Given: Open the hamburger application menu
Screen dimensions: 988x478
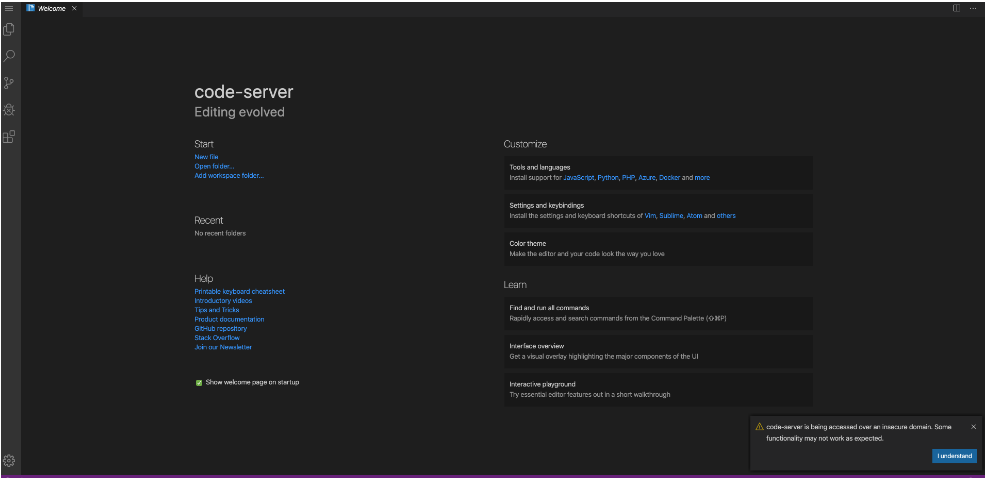Looking at the screenshot, I should (9, 8).
